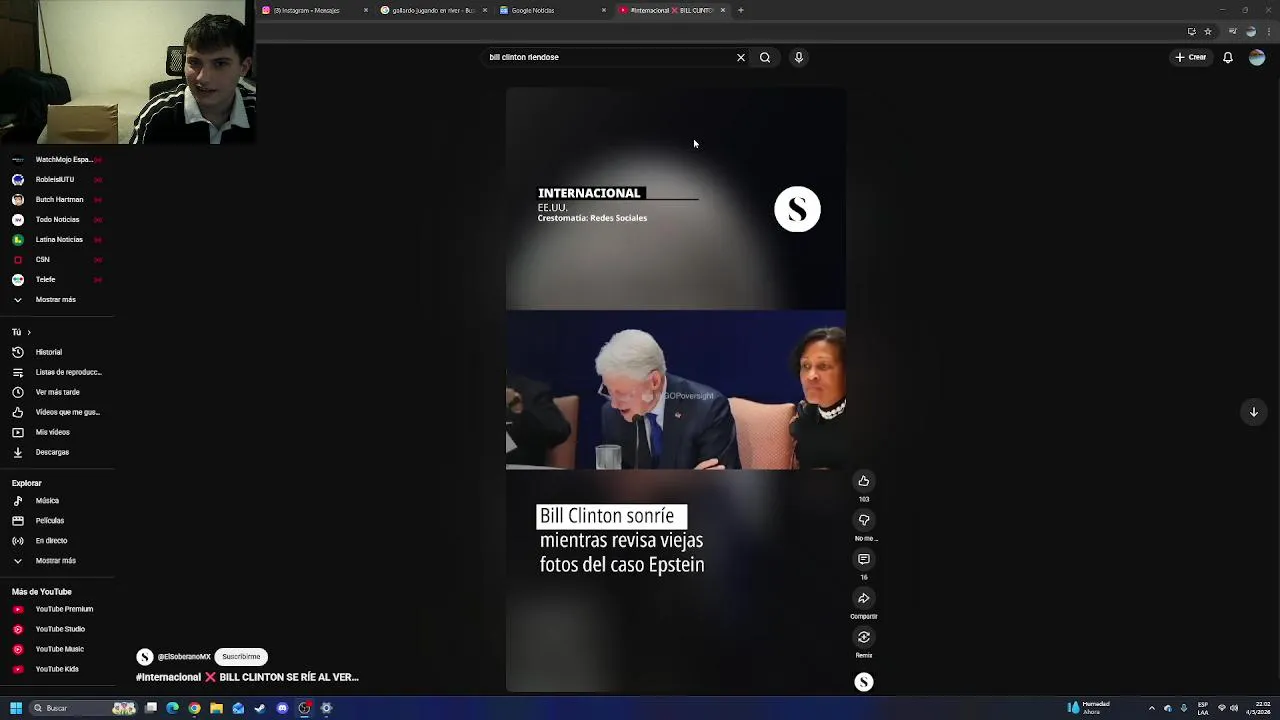Open Steam from the taskbar

(x=260, y=708)
